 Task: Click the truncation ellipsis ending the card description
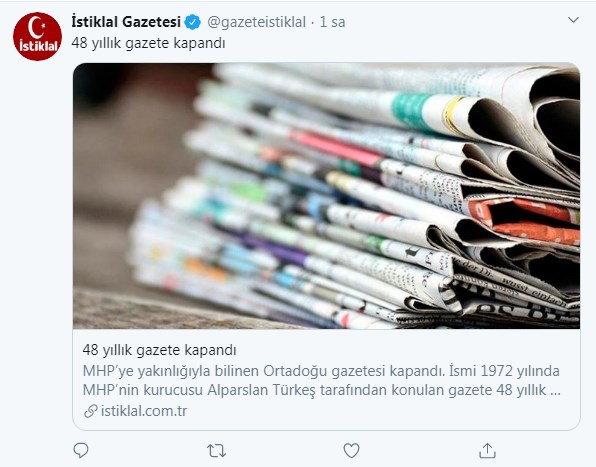[555, 391]
